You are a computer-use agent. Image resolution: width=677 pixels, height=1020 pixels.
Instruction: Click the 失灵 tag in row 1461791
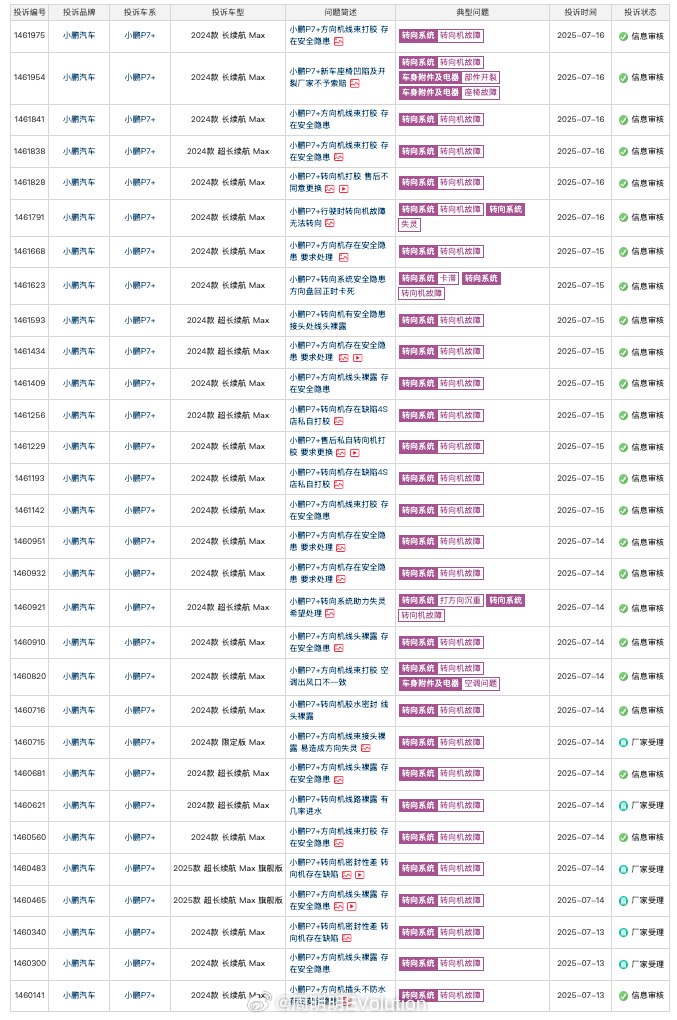409,224
